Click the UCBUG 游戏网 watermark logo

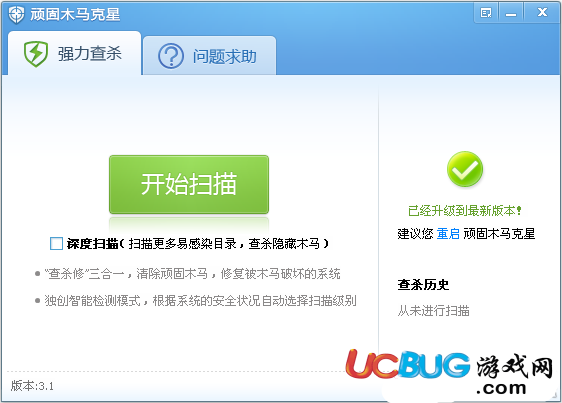pyautogui.click(x=449, y=372)
